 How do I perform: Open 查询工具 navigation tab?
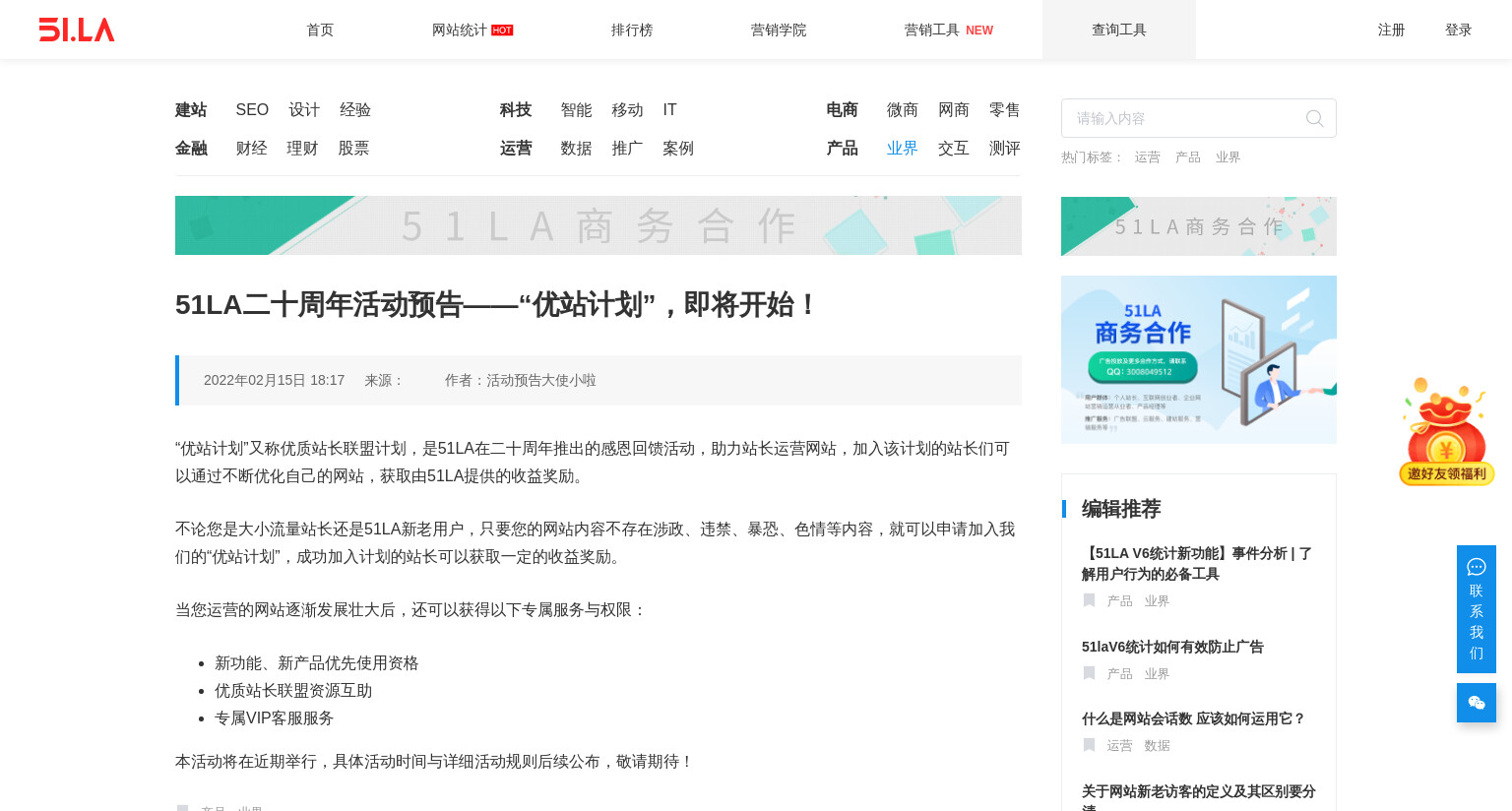(1119, 30)
